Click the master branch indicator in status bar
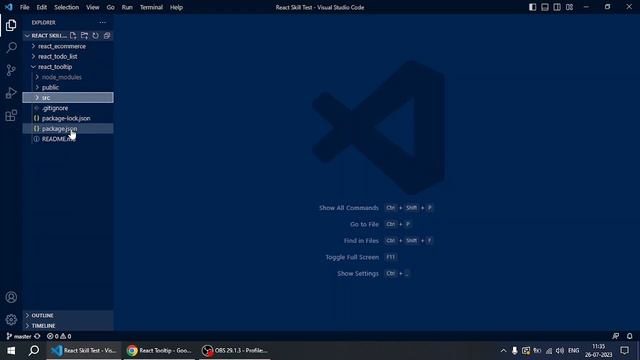Image resolution: width=640 pixels, height=360 pixels. [x=19, y=336]
